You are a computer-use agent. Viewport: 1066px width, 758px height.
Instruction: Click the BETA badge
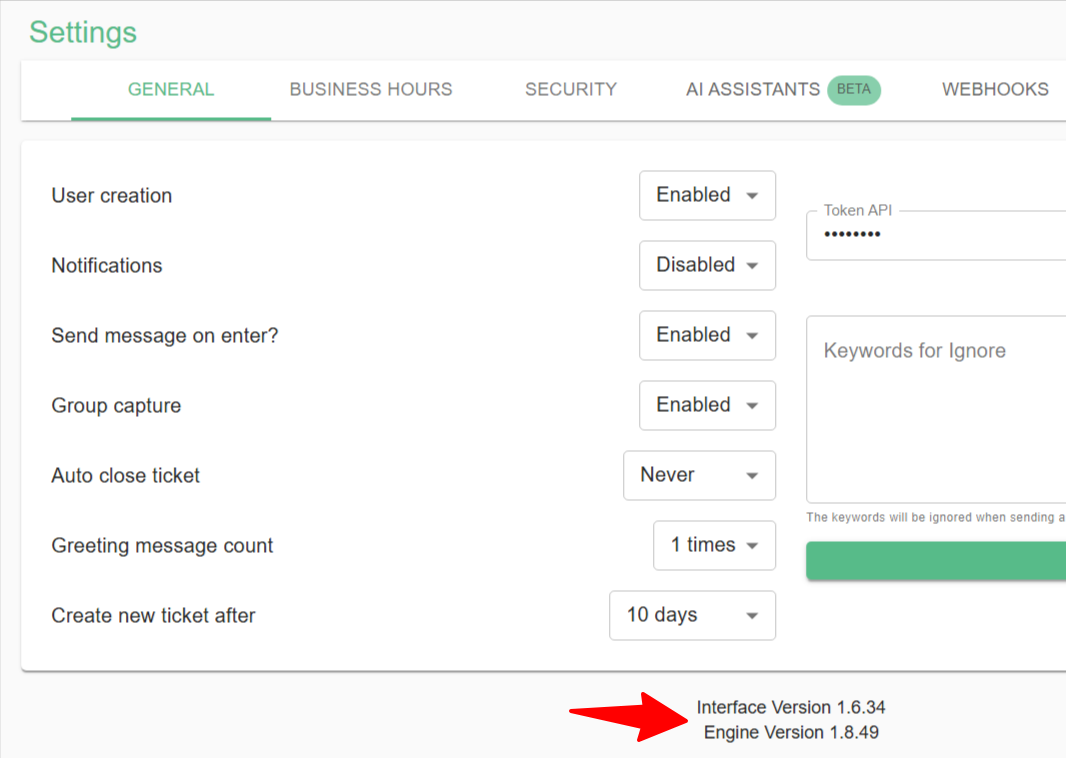(x=853, y=89)
